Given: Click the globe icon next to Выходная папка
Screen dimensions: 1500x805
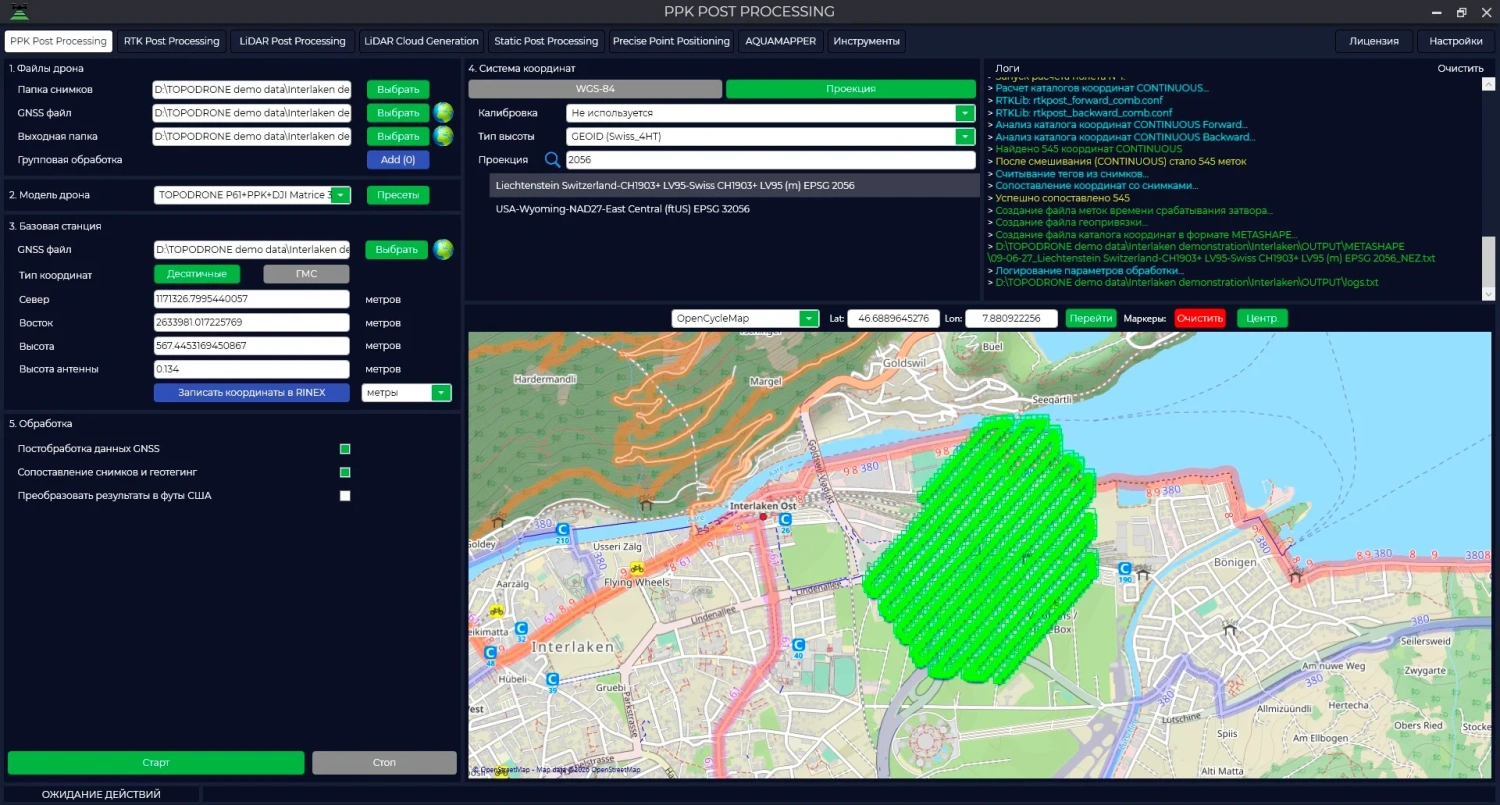Looking at the screenshot, I should point(444,136).
